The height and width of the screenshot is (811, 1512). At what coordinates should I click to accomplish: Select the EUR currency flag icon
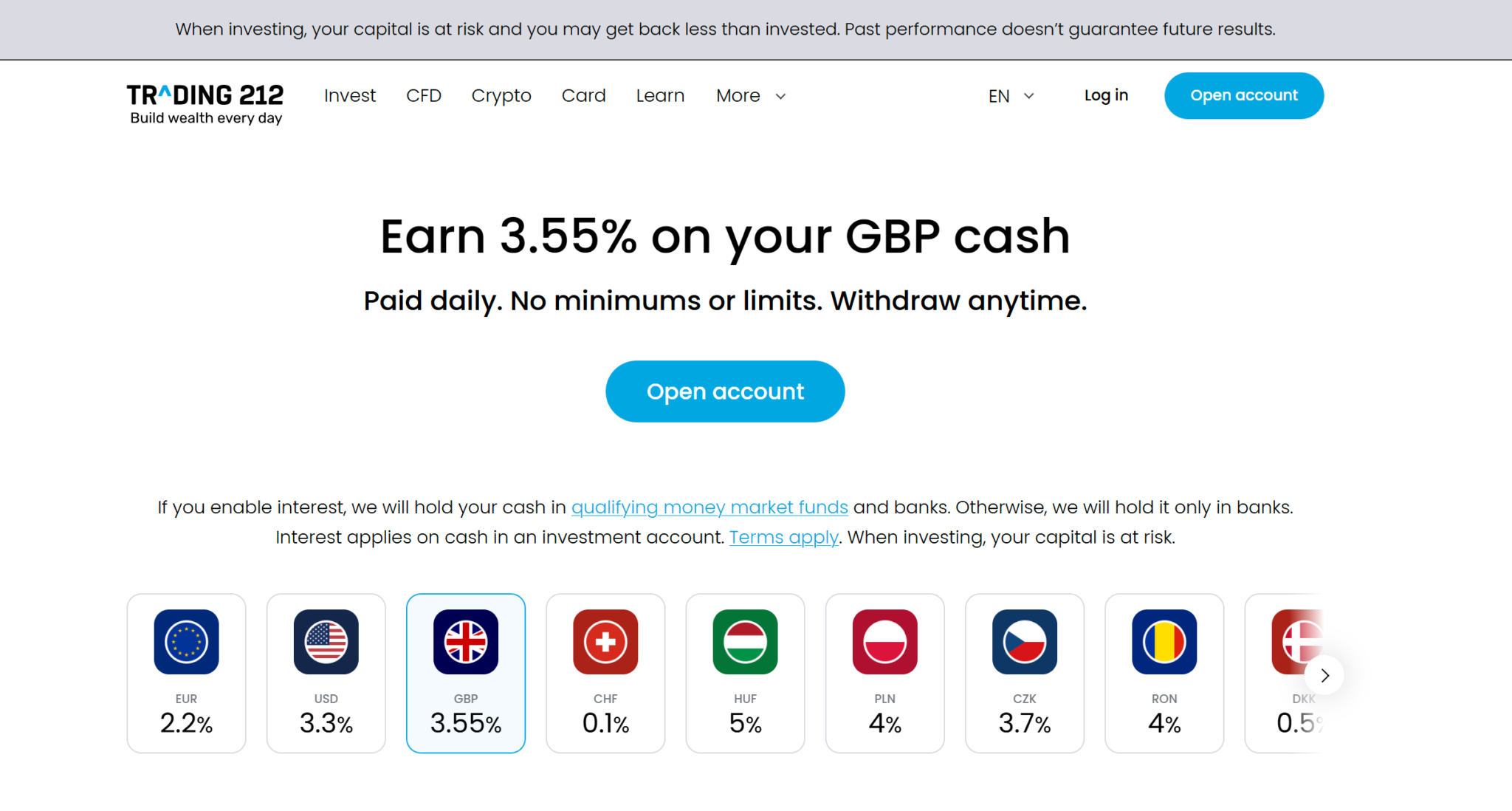point(186,641)
